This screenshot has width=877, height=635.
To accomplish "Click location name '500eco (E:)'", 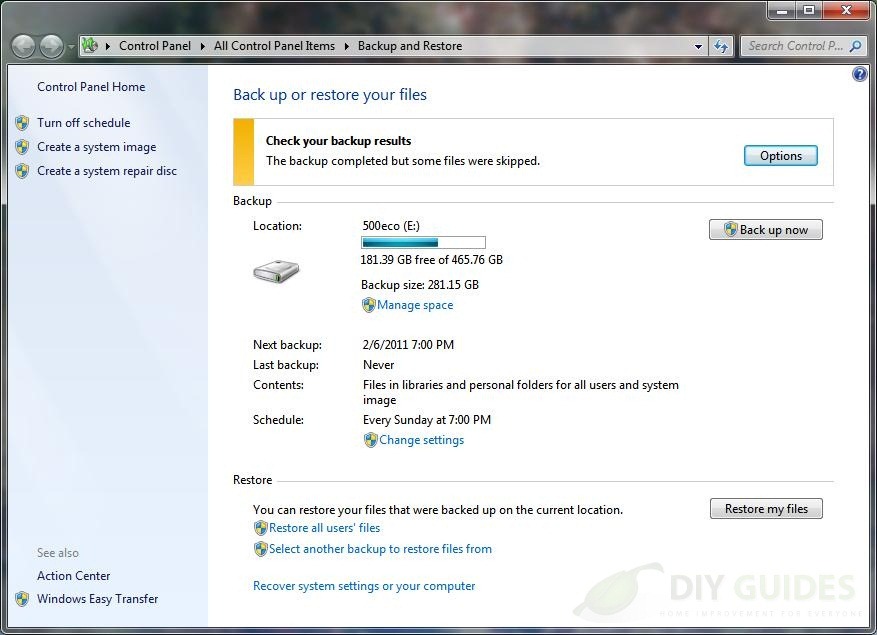I will point(391,225).
